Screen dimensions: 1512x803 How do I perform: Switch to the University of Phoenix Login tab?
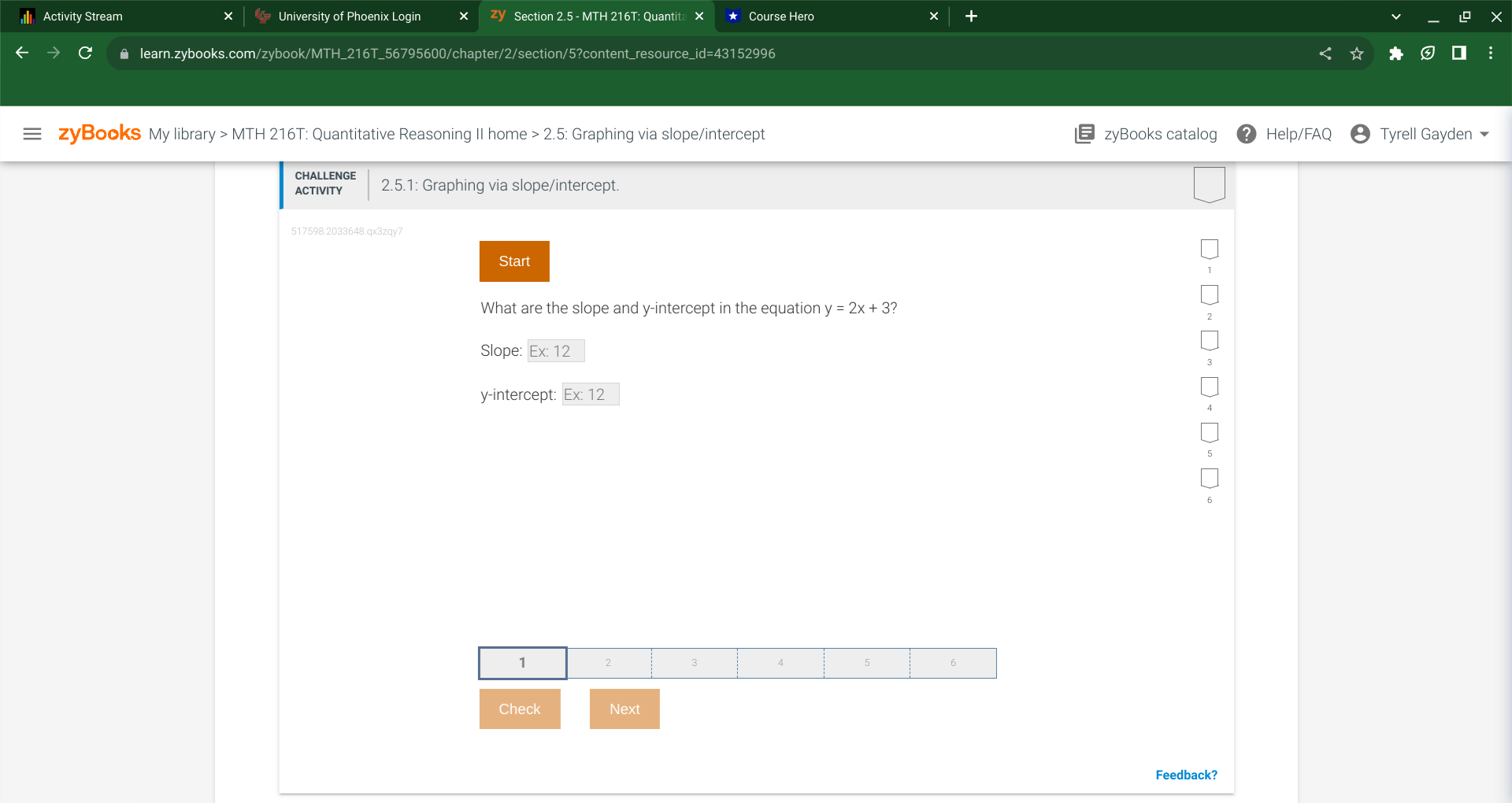point(349,16)
